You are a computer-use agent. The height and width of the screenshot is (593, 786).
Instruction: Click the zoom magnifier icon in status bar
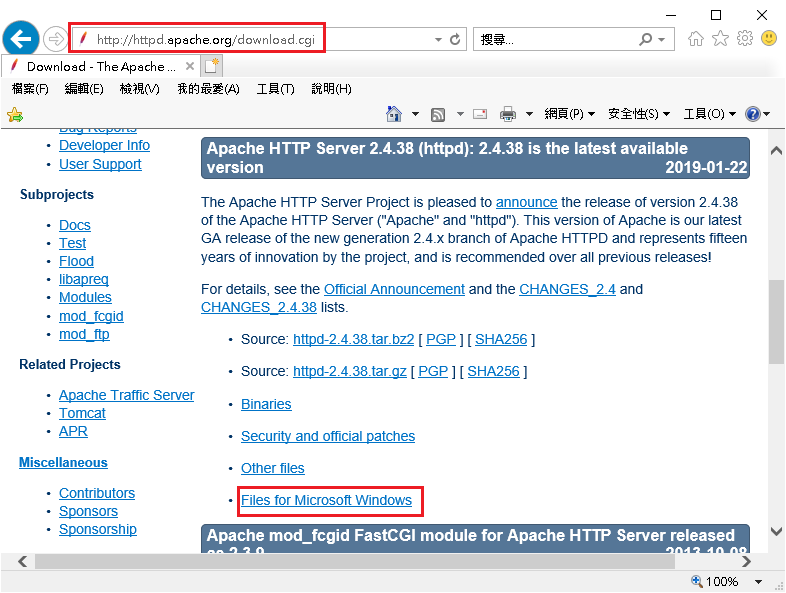(x=696, y=581)
